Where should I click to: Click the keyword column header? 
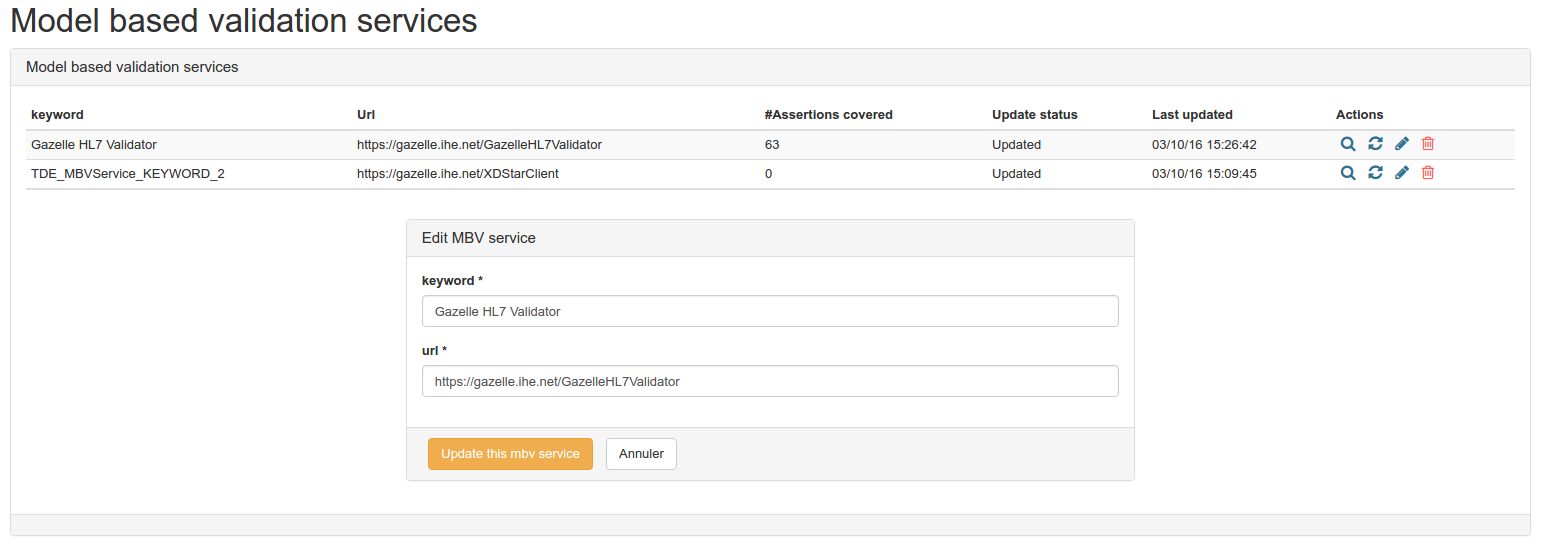click(x=57, y=115)
